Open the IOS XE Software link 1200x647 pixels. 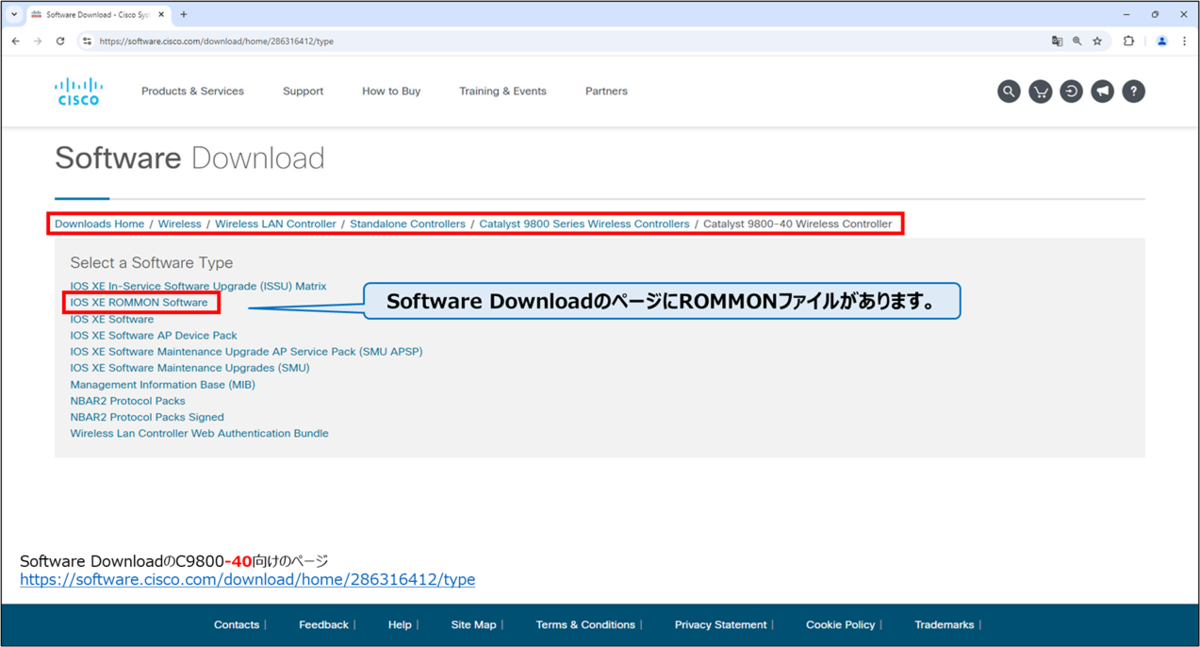tap(112, 319)
